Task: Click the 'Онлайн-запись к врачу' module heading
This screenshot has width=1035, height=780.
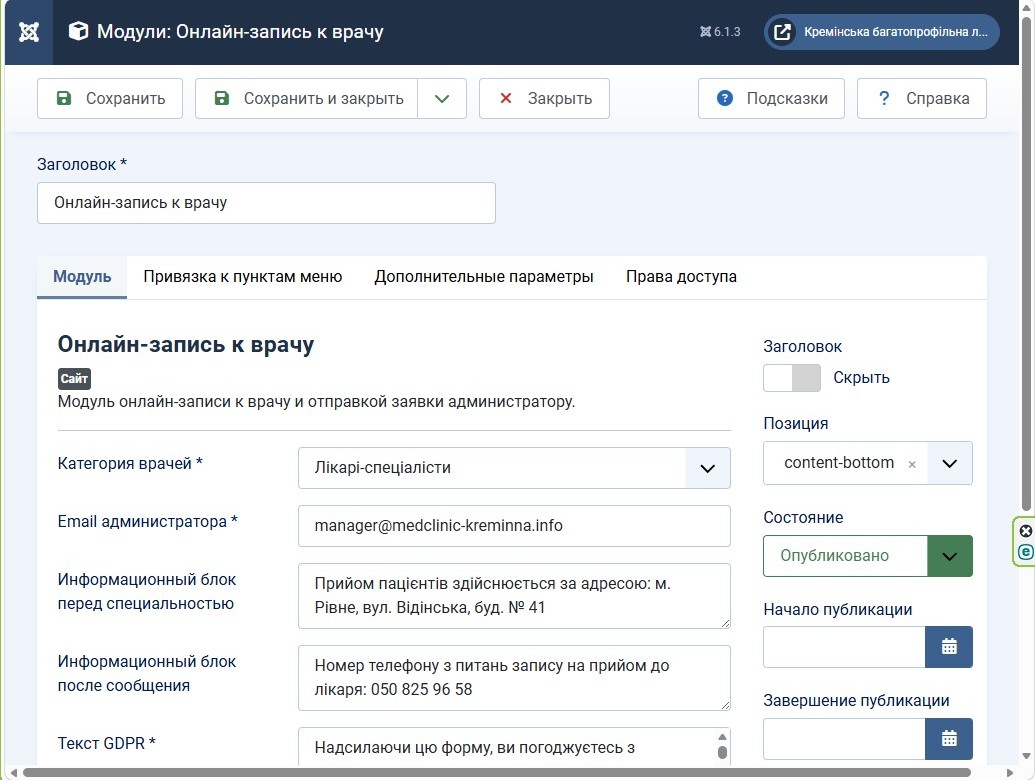Action: point(185,344)
